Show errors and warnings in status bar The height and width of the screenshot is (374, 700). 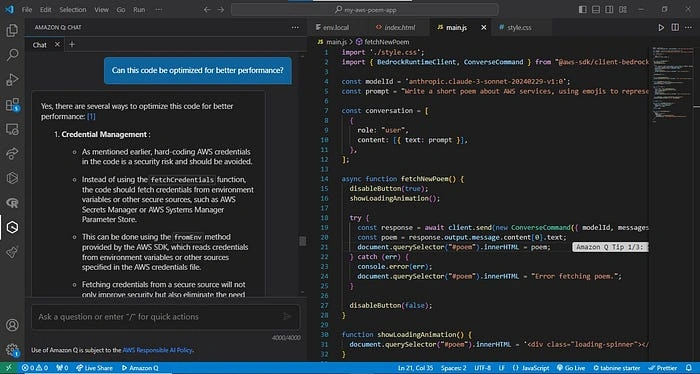point(35,368)
